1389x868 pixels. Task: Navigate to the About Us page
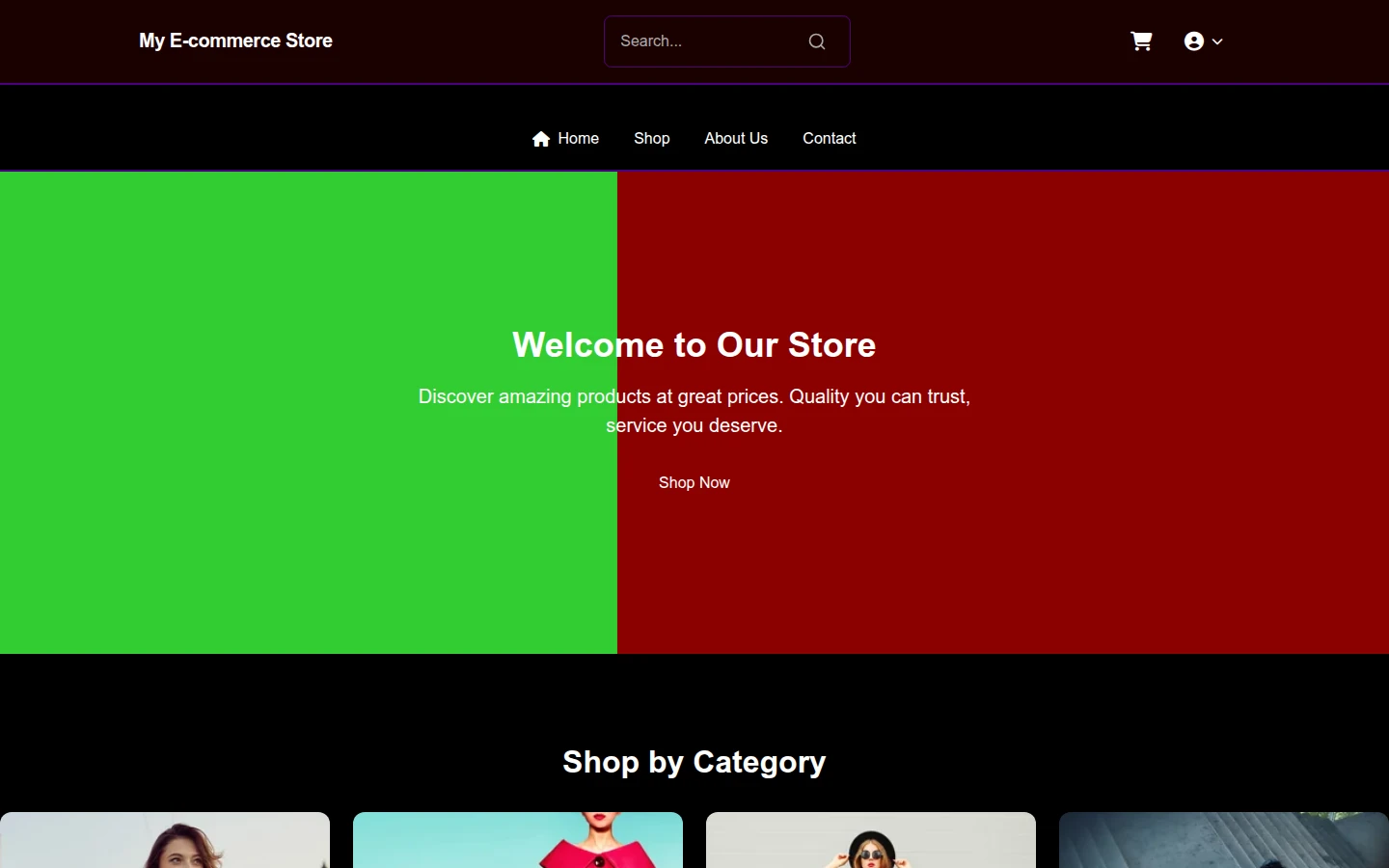pos(736,139)
